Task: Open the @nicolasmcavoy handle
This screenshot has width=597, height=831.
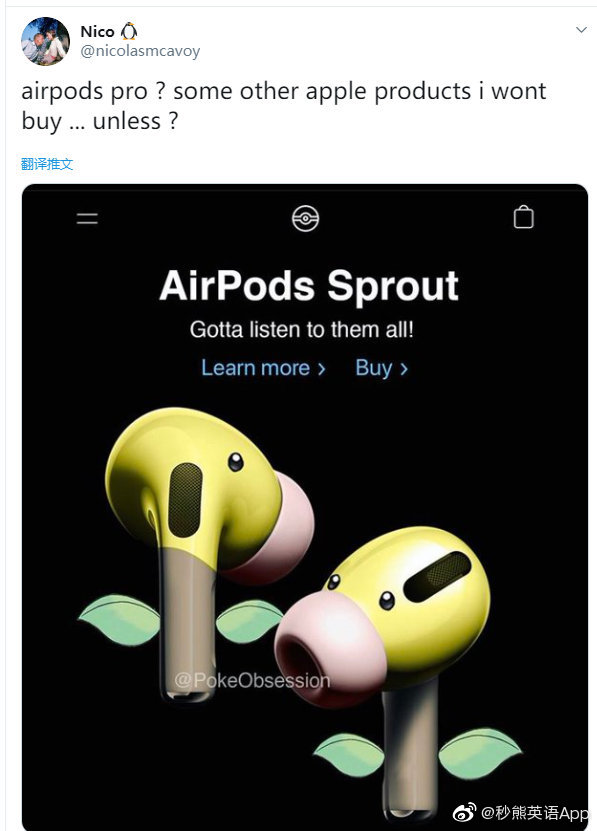Action: [x=140, y=51]
